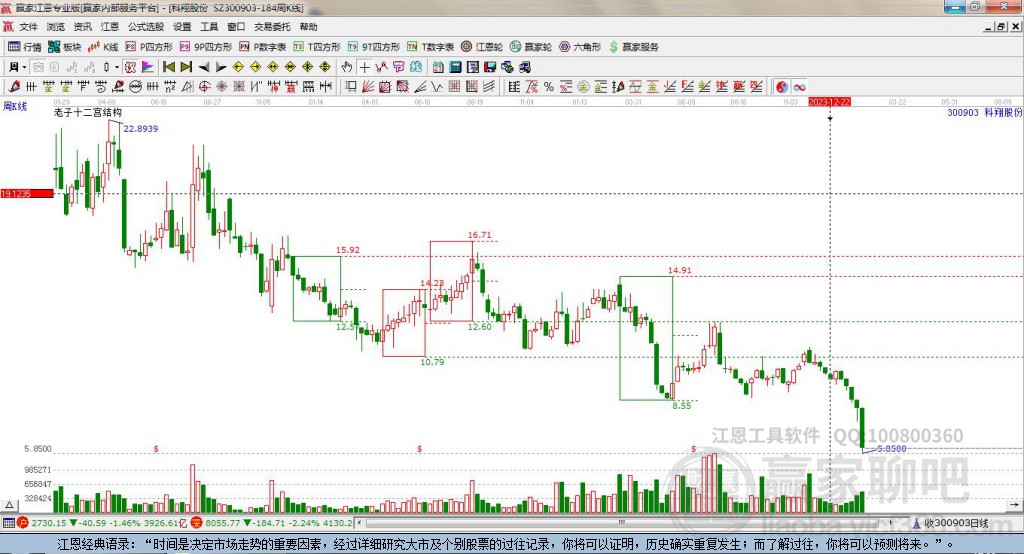This screenshot has height=554, width=1024.
Task: Click the red 2023-12-22 date marker
Action: coord(829,102)
